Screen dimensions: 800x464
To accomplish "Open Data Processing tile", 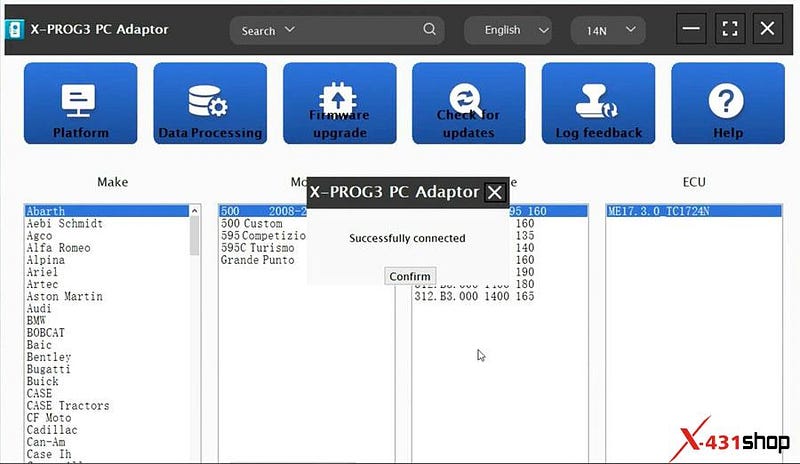I will click(210, 103).
